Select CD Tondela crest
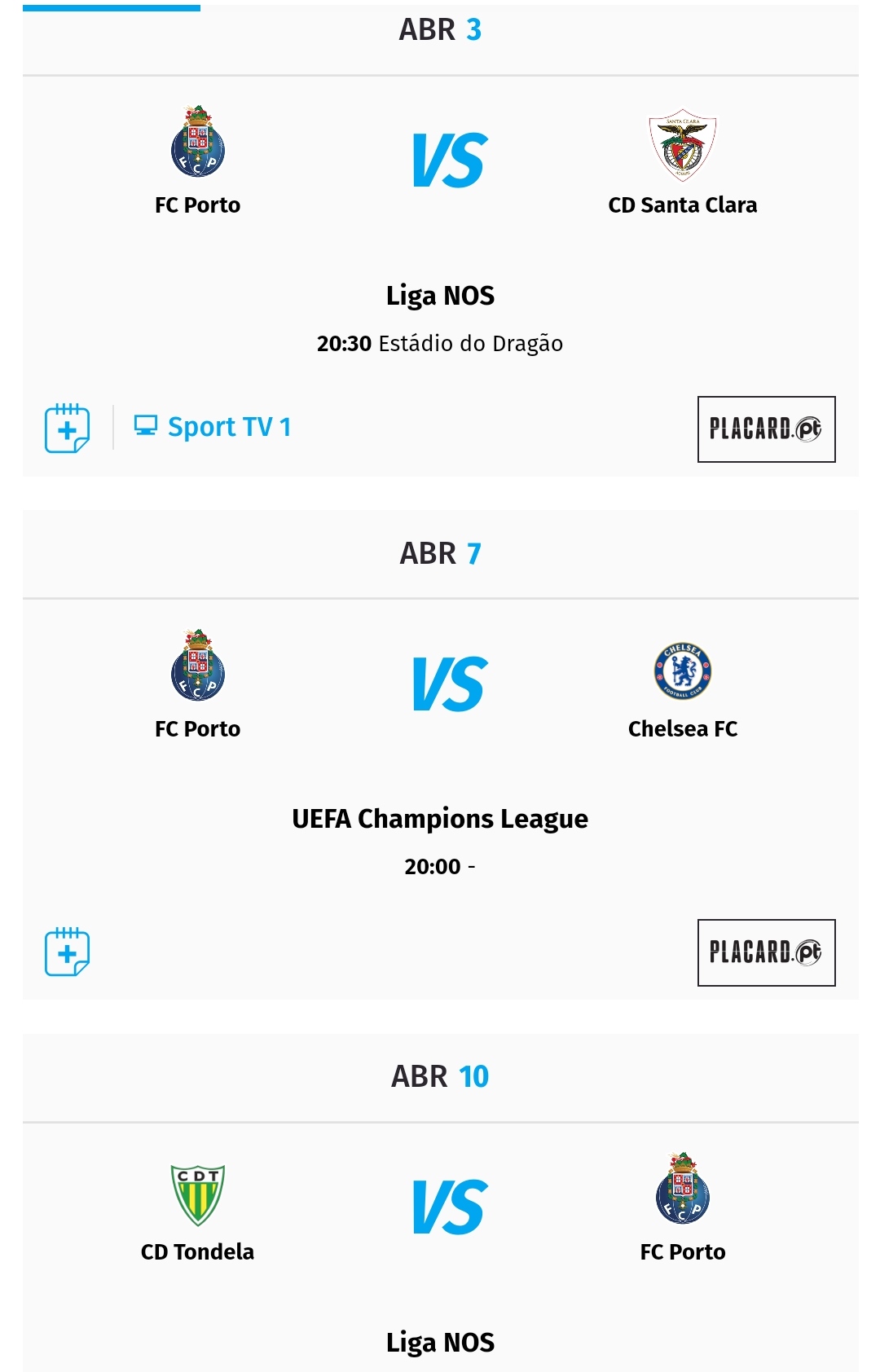This screenshot has height=1372, width=880. (197, 1195)
